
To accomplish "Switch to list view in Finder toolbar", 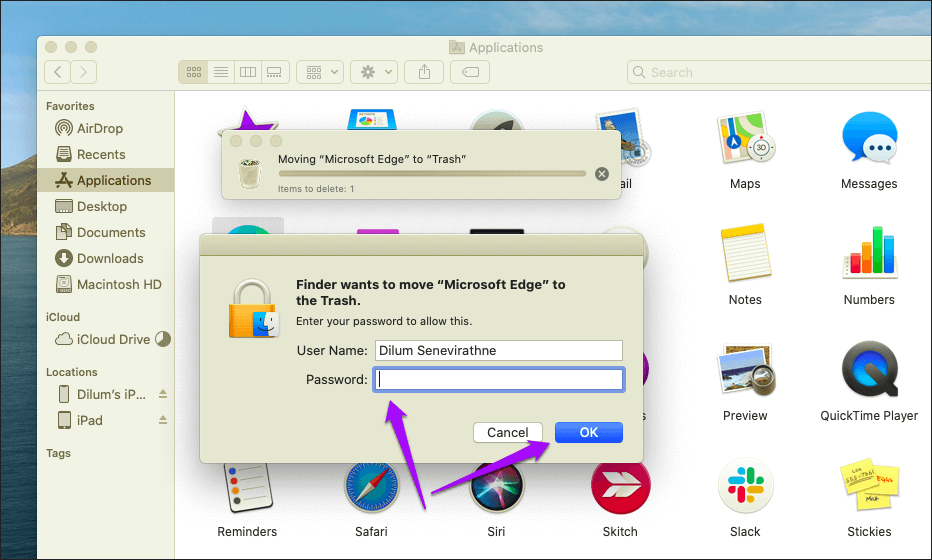I will pyautogui.click(x=221, y=72).
